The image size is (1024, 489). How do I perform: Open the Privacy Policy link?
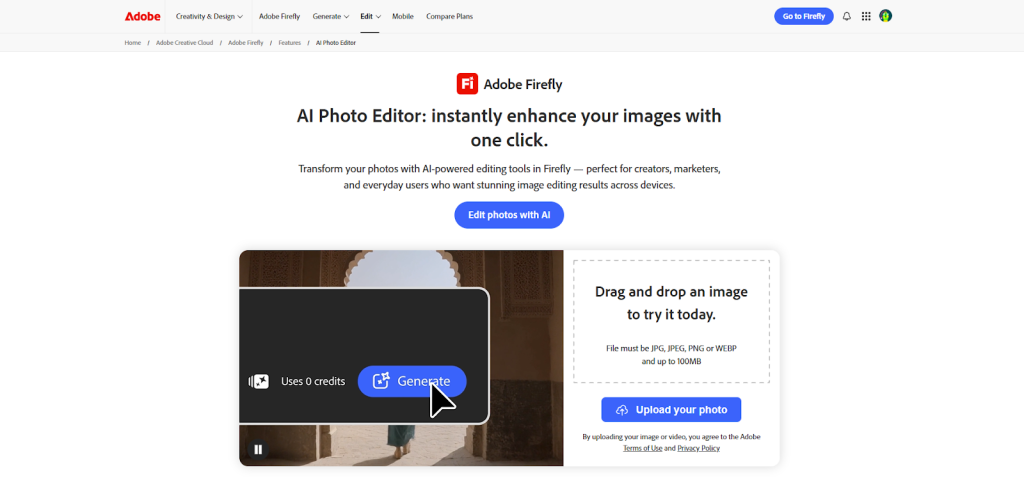698,448
